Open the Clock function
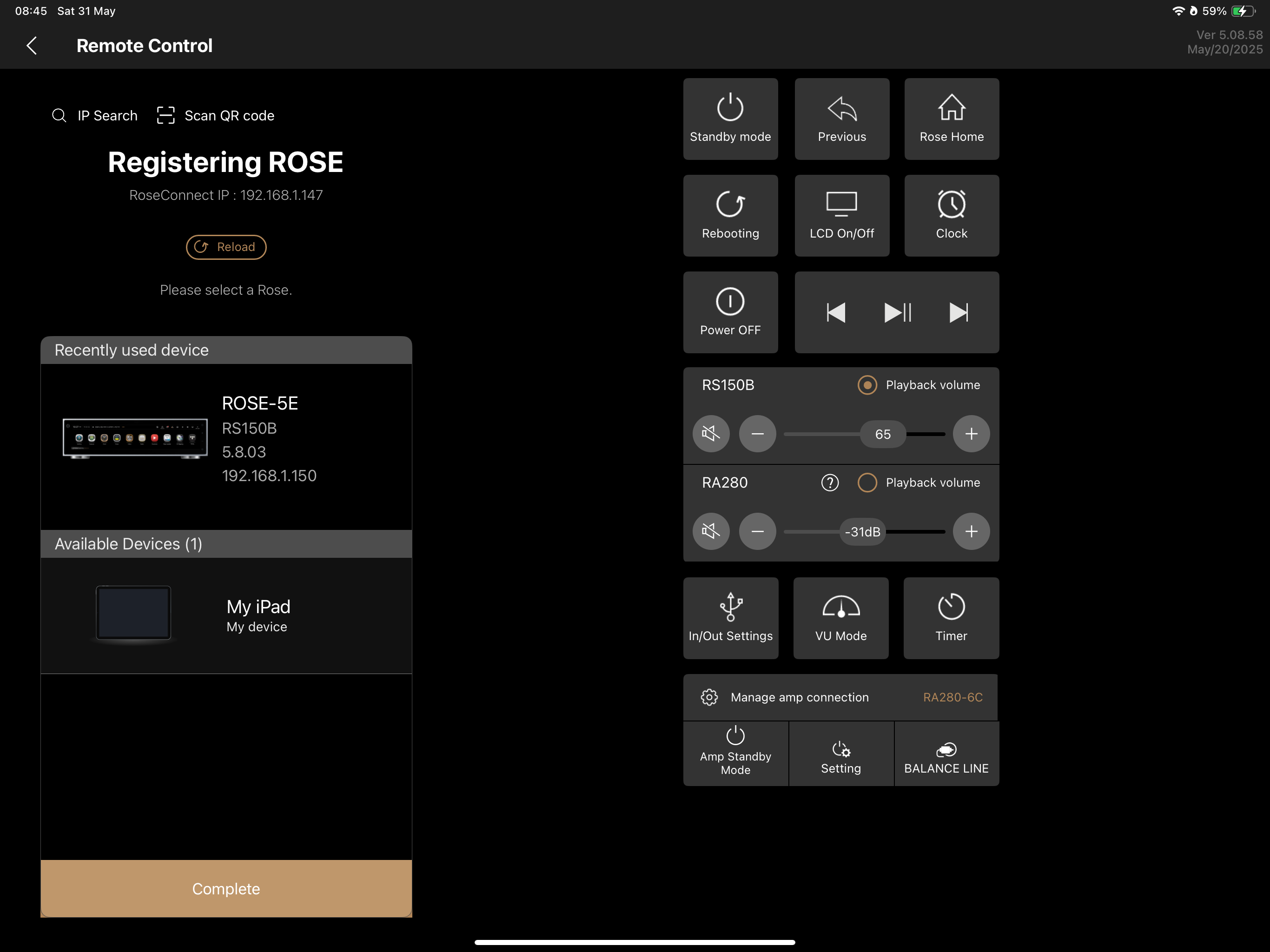The width and height of the screenshot is (1270, 952). click(x=952, y=215)
